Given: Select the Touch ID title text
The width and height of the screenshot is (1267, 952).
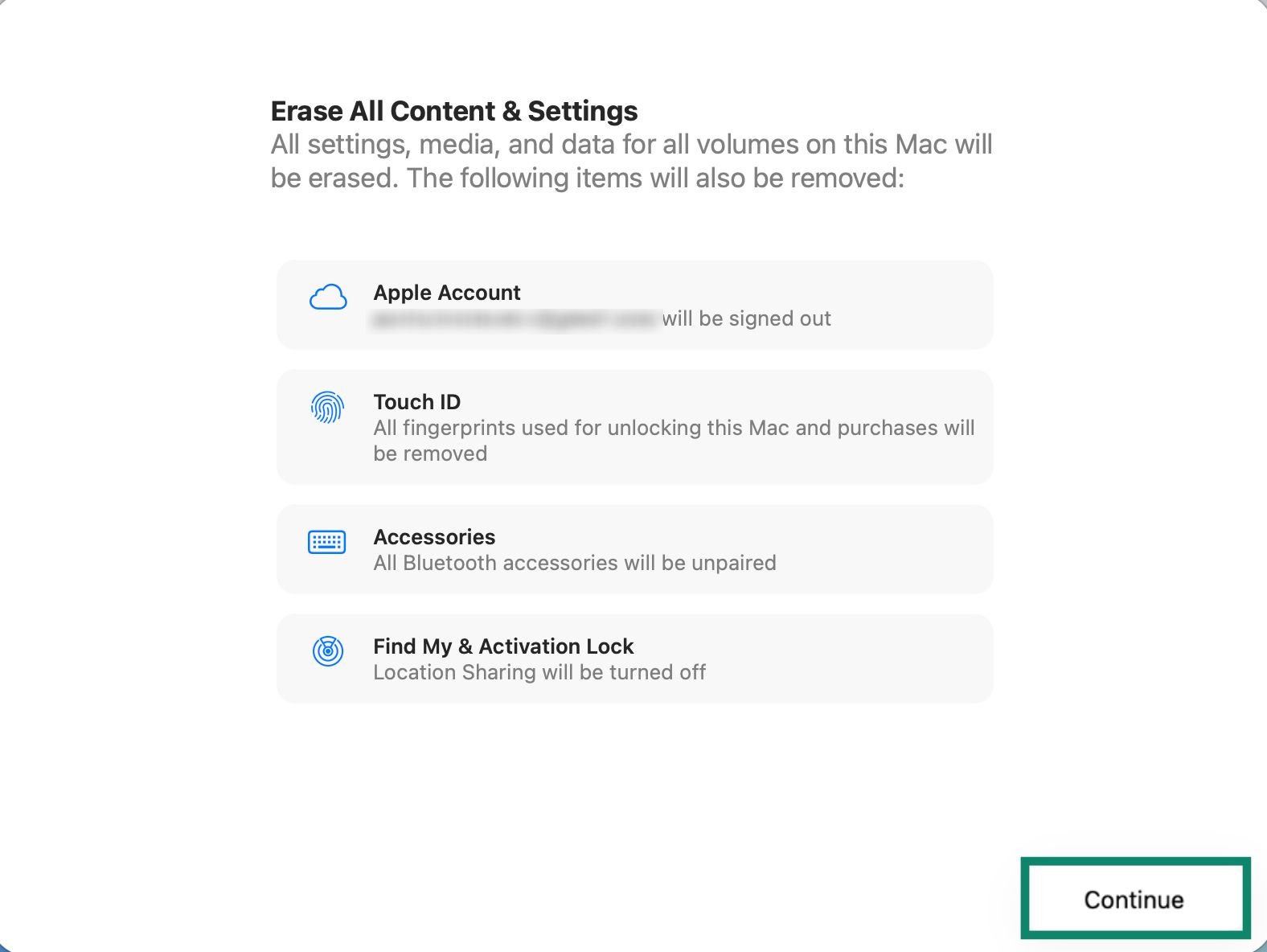Looking at the screenshot, I should click(x=417, y=402).
